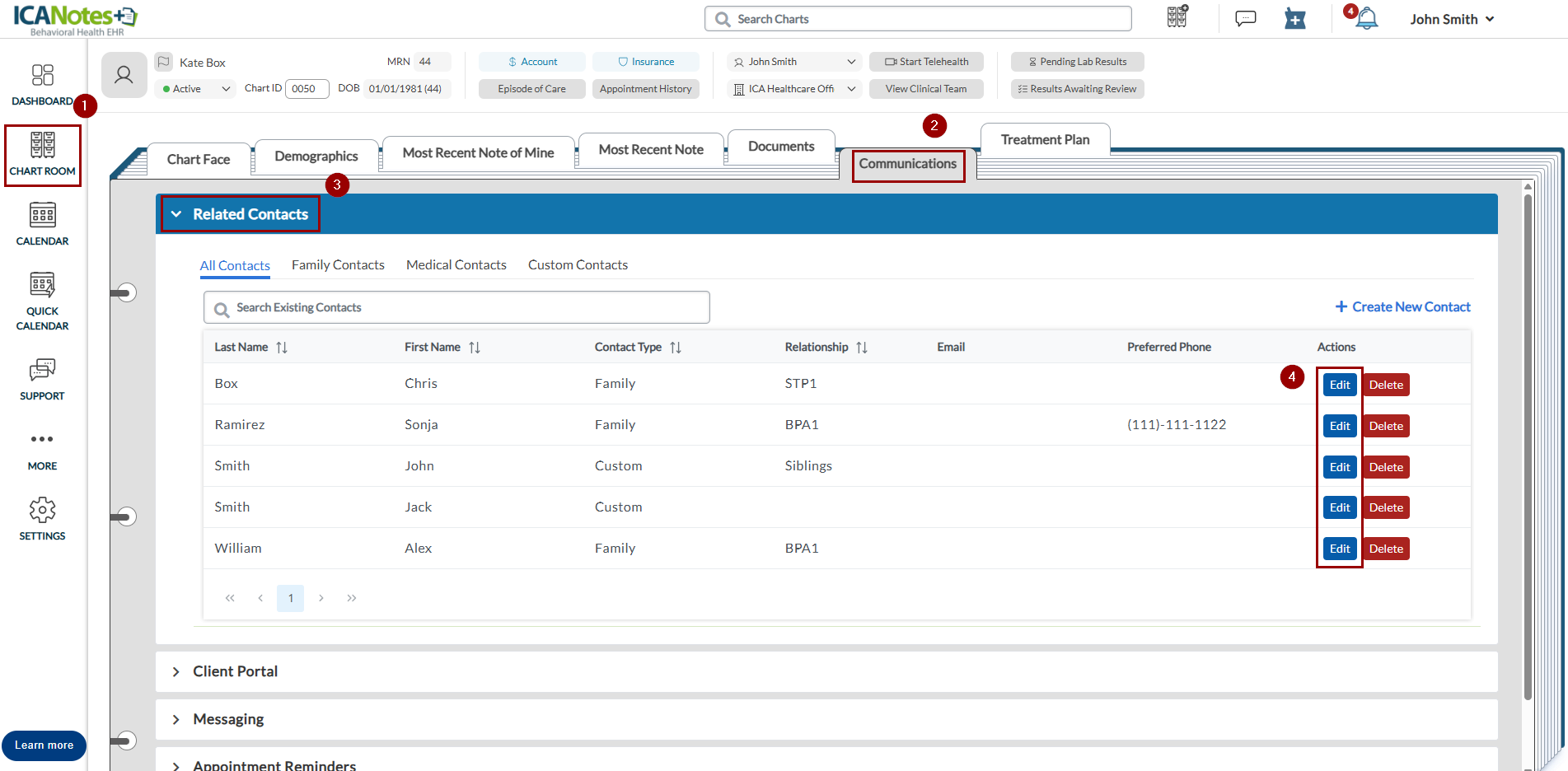The height and width of the screenshot is (771, 1568).
Task: Click the Search Charts field
Action: click(918, 19)
